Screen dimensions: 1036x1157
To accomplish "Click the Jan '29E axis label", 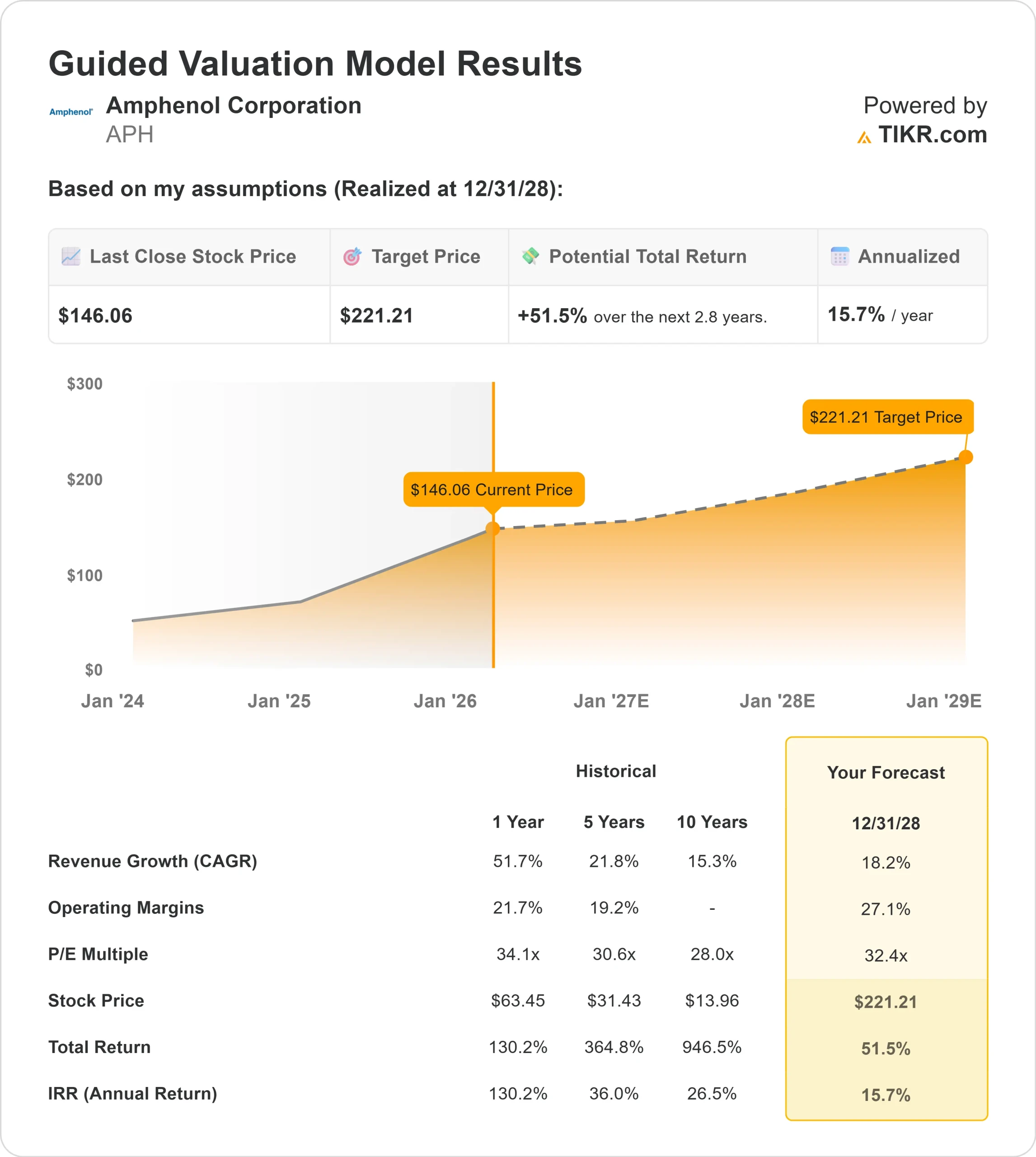I will pos(944,701).
